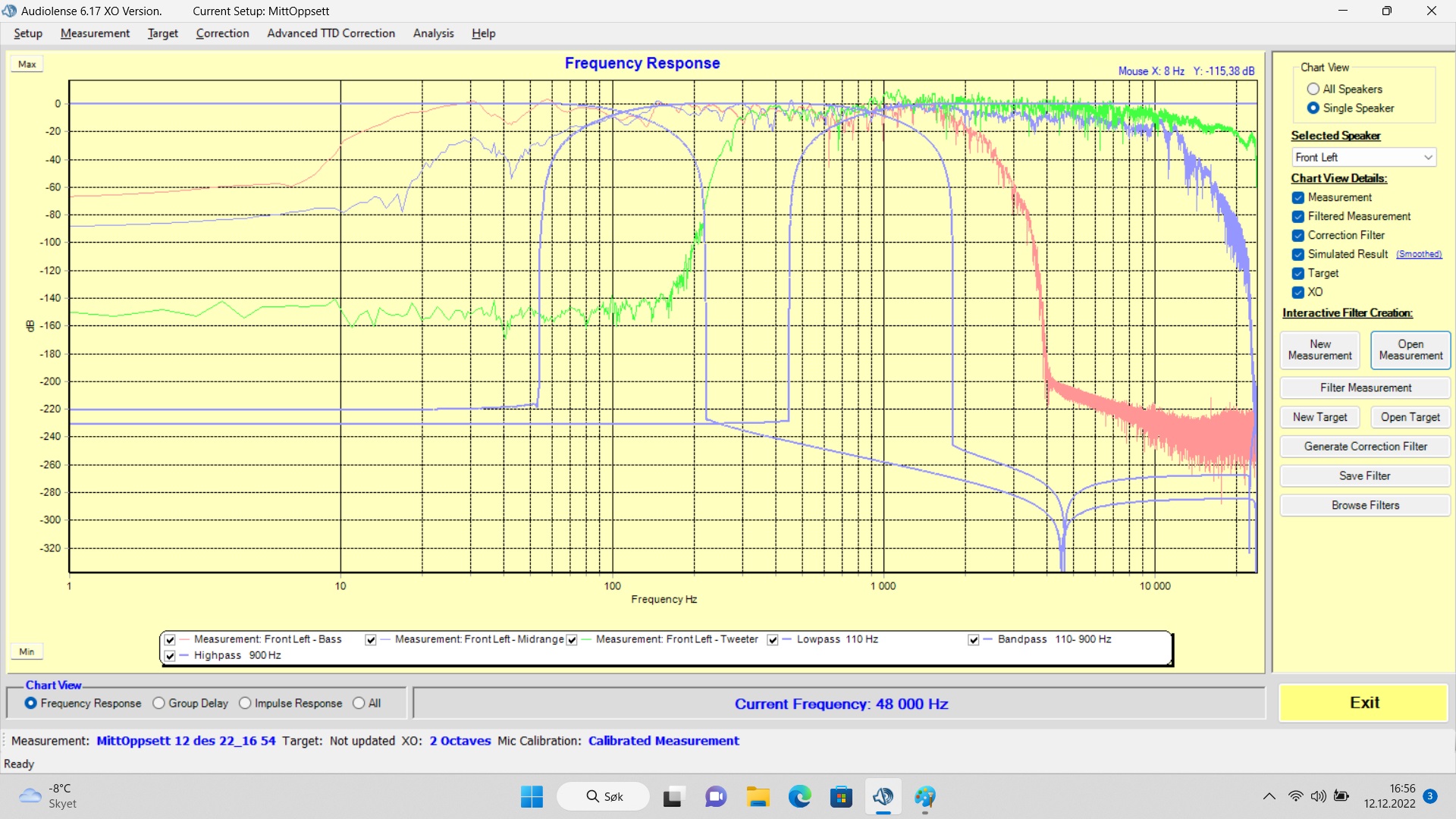Open the Measurement menu
This screenshot has width=1456, height=819.
(95, 33)
